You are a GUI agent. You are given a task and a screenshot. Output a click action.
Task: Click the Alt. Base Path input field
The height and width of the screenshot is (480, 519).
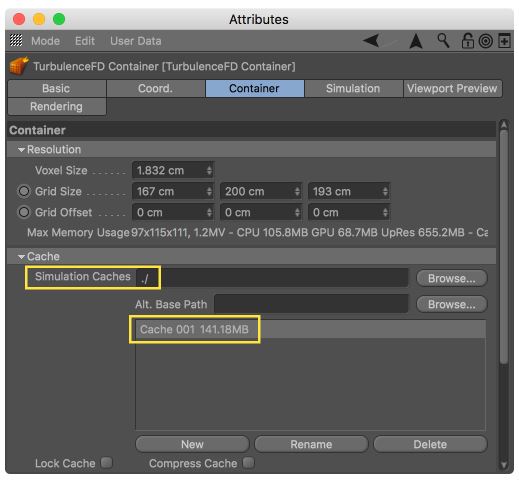311,304
